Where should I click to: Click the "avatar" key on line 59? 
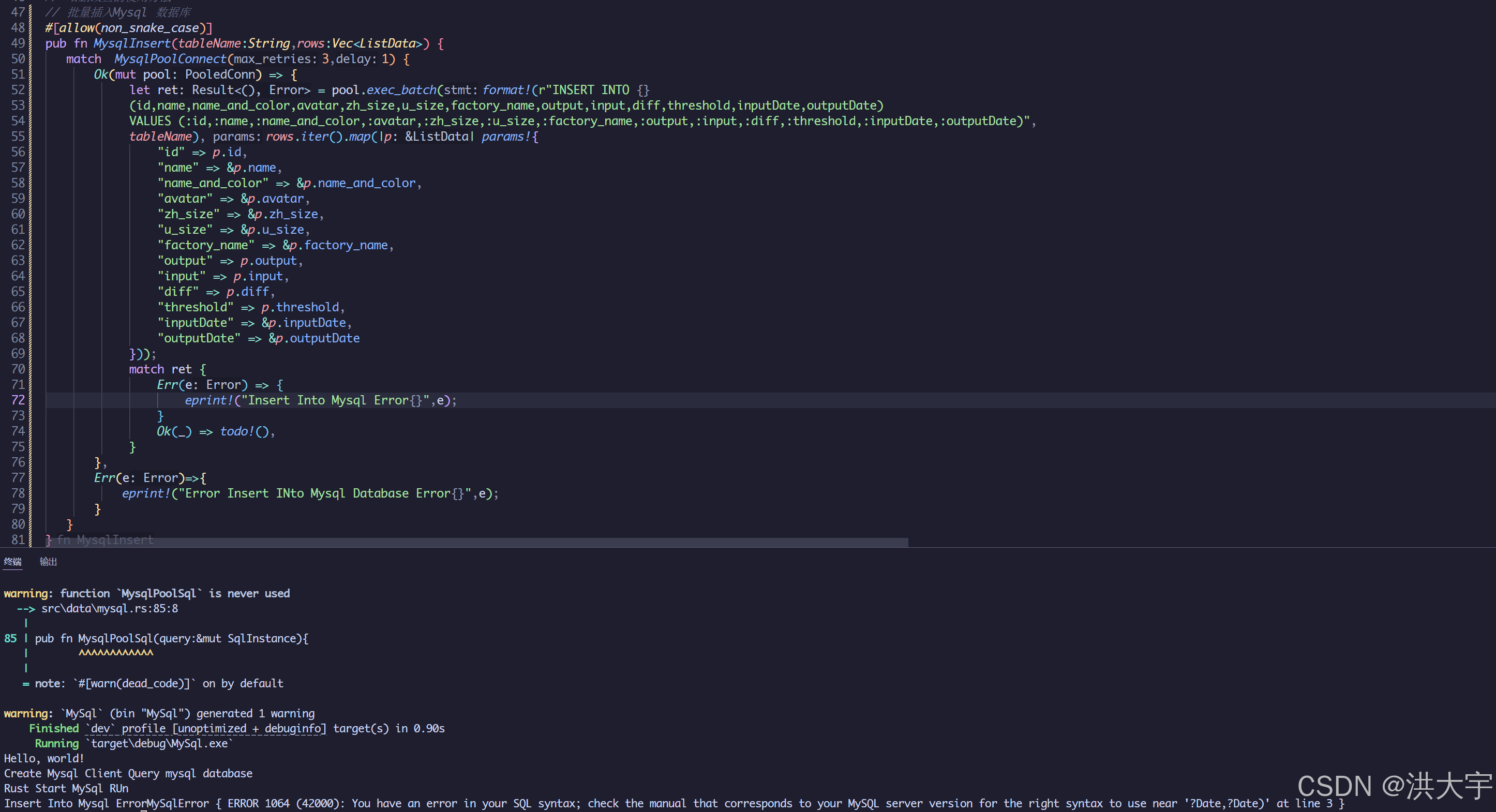point(185,199)
